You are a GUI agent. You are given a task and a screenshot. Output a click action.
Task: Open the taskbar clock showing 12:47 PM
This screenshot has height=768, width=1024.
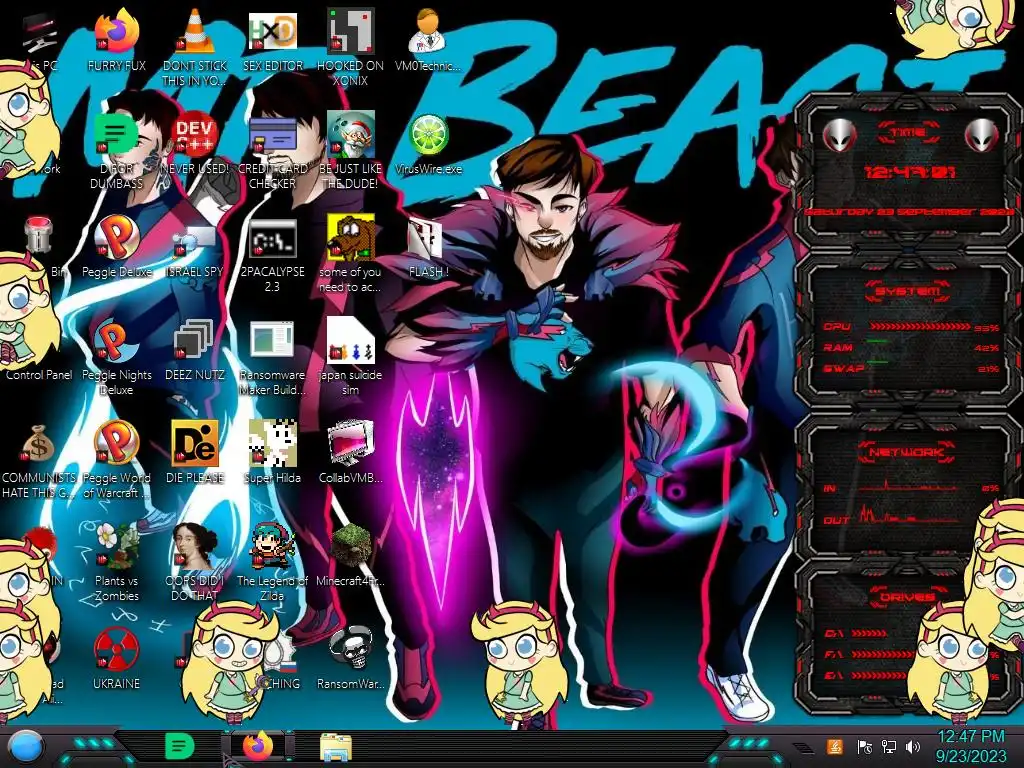click(970, 746)
